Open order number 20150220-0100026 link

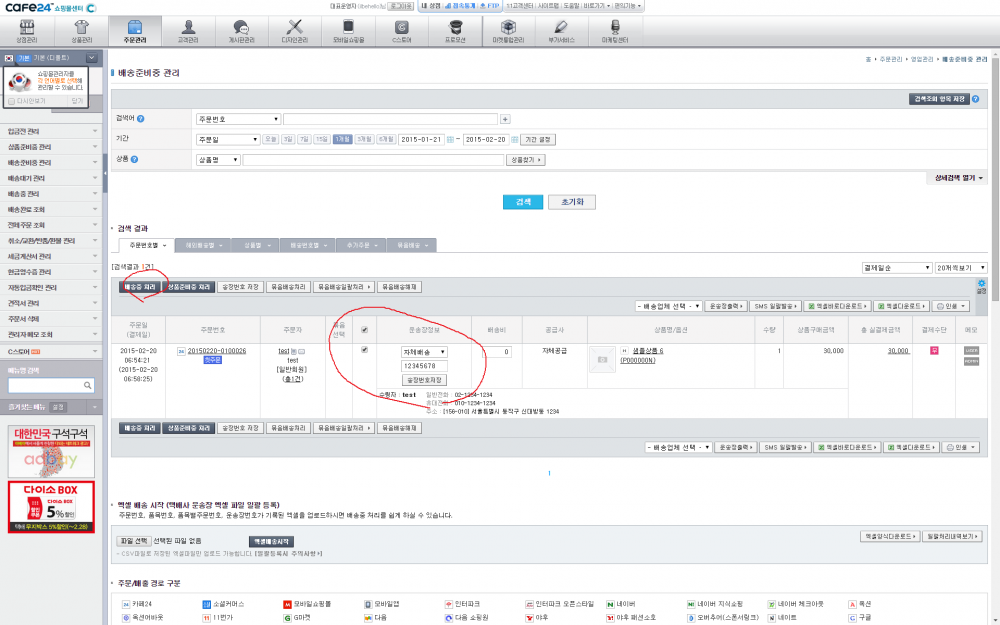[217, 351]
